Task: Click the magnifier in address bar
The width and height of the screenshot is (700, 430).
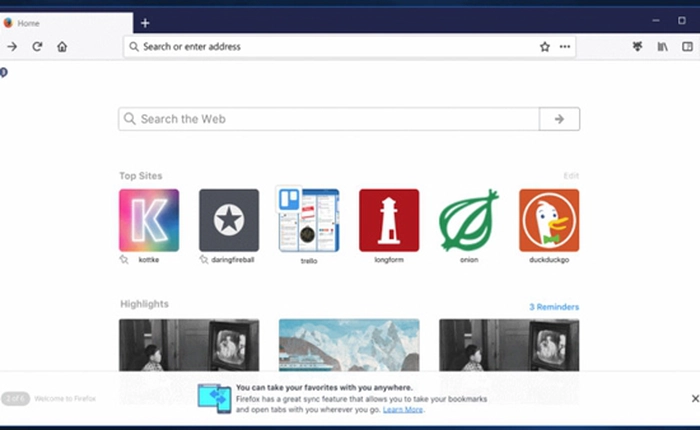Action: pyautogui.click(x=133, y=46)
